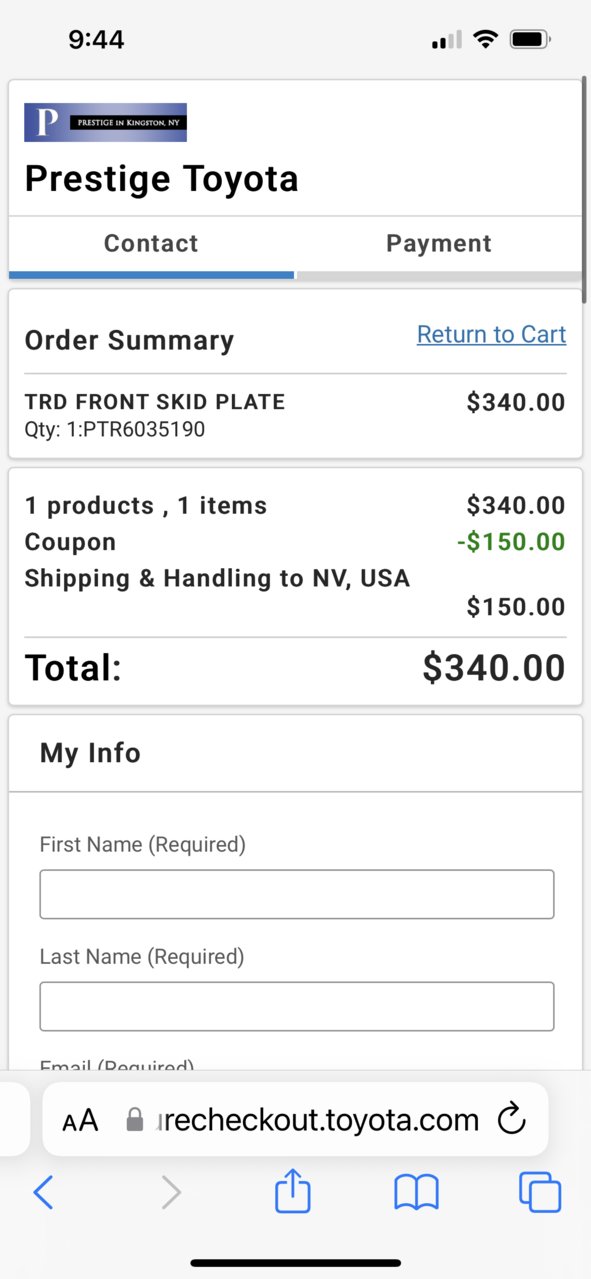Follow the Return to Cart link
Screen dimensions: 591x1279
(x=491, y=335)
